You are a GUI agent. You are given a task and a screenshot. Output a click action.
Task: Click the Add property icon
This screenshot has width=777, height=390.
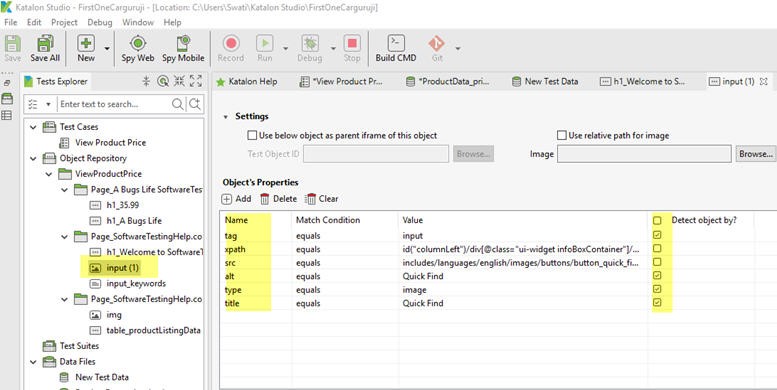[x=226, y=199]
